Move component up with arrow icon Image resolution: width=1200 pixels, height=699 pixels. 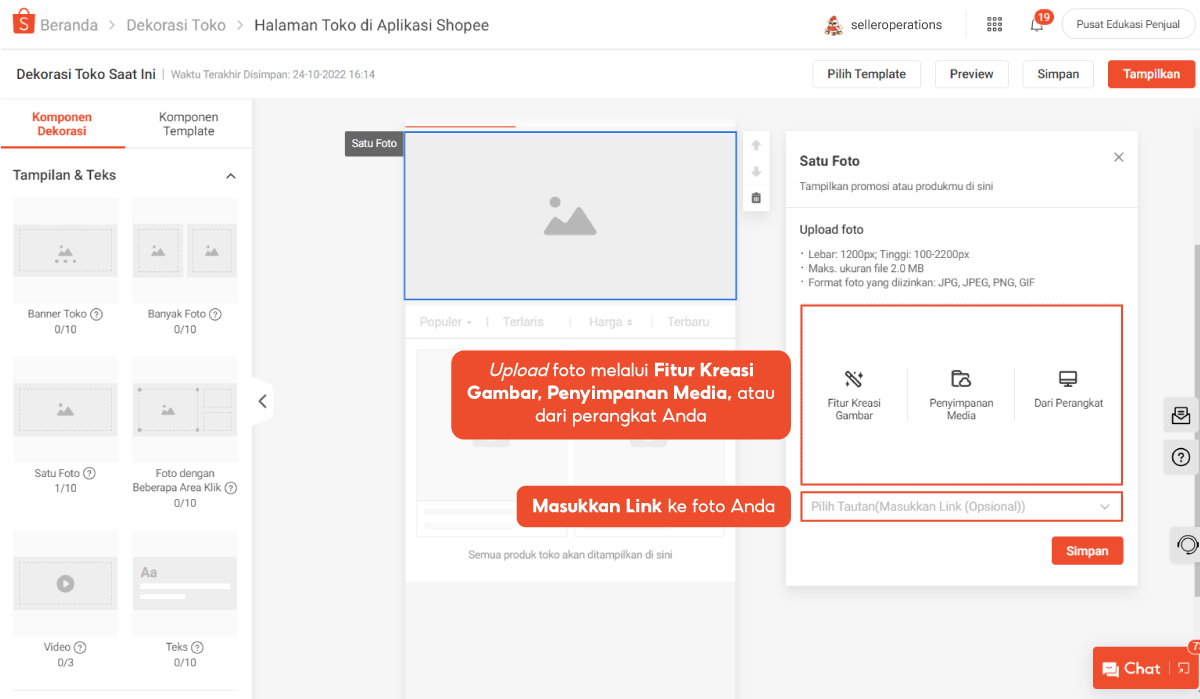[756, 146]
